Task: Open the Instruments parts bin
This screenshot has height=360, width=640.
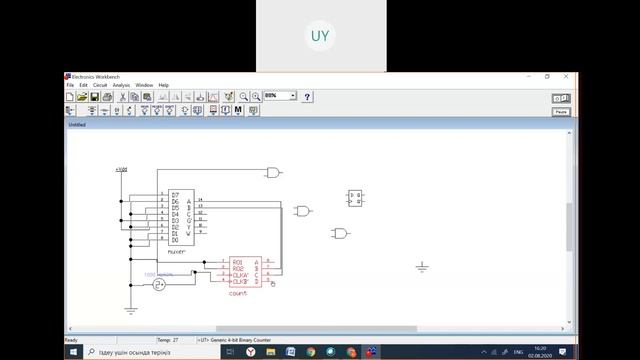Action: point(253,110)
